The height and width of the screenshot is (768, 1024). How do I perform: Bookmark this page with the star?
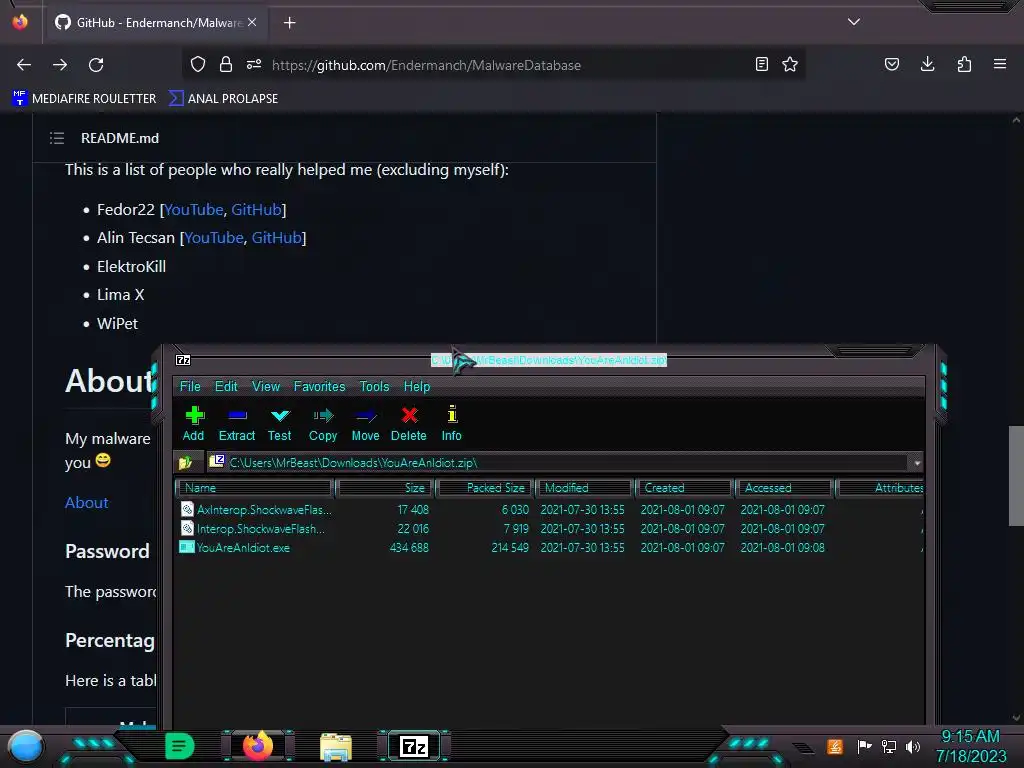[790, 64]
